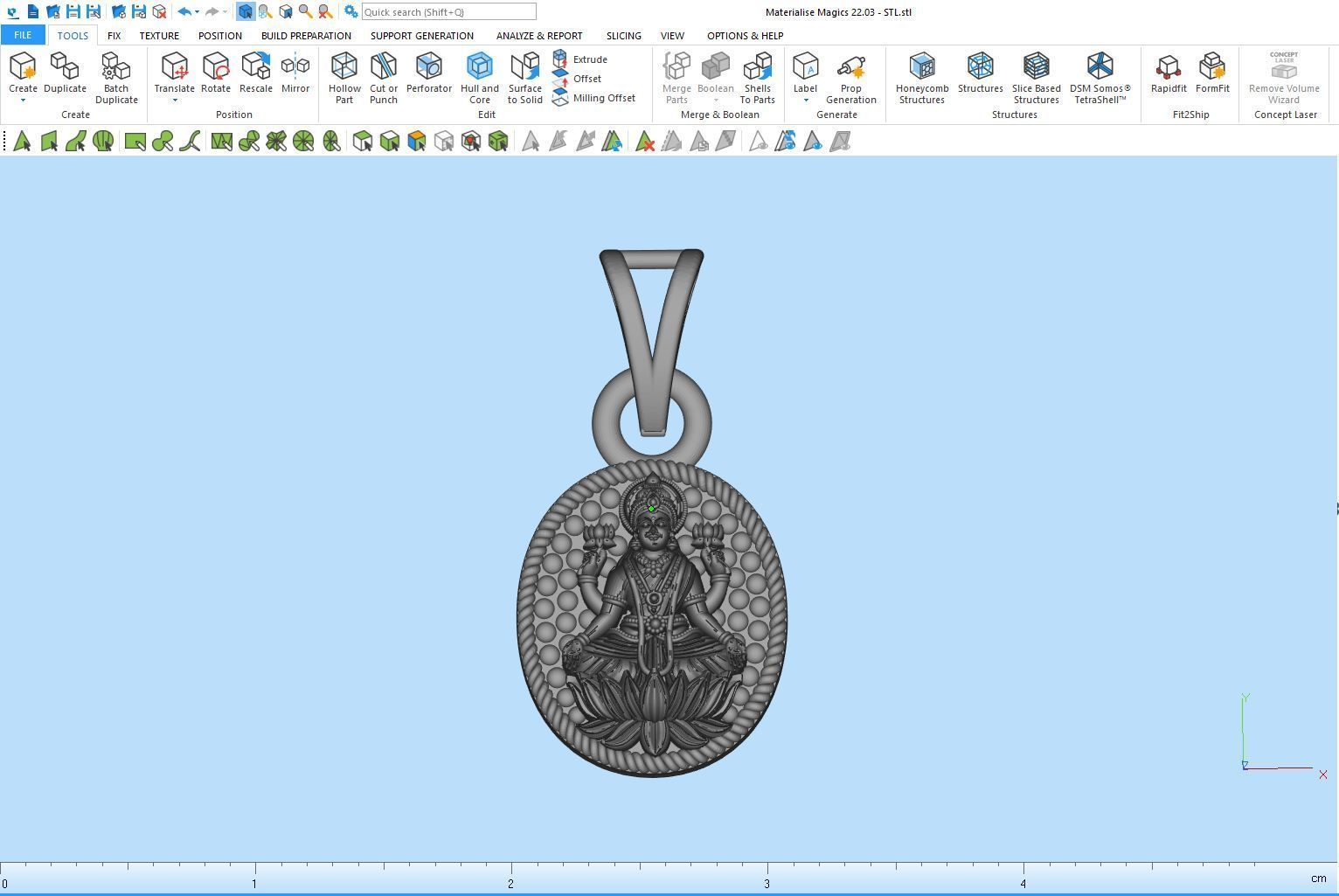This screenshot has width=1339, height=896.
Task: Expand the Translate dropdown arrow
Action: 174,101
